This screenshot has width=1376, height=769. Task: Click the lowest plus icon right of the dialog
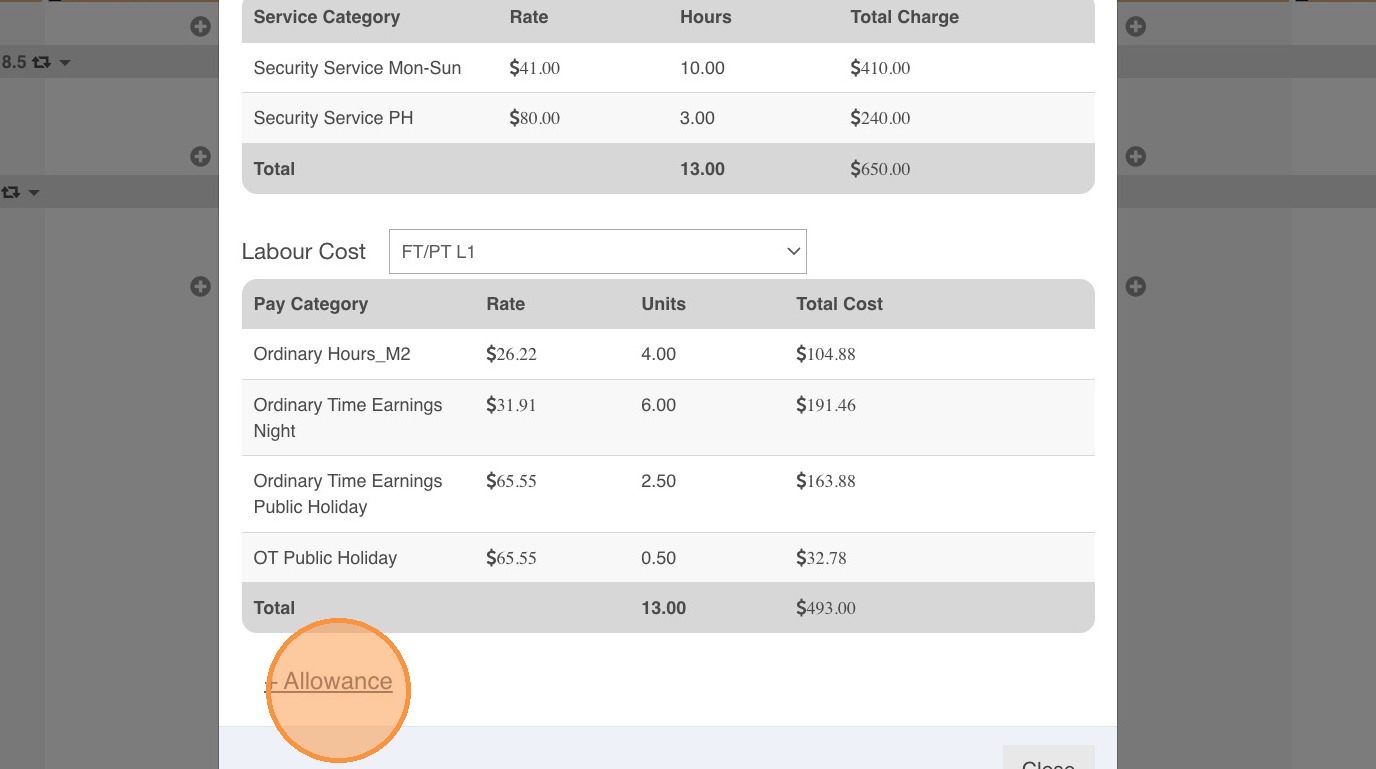point(1135,286)
